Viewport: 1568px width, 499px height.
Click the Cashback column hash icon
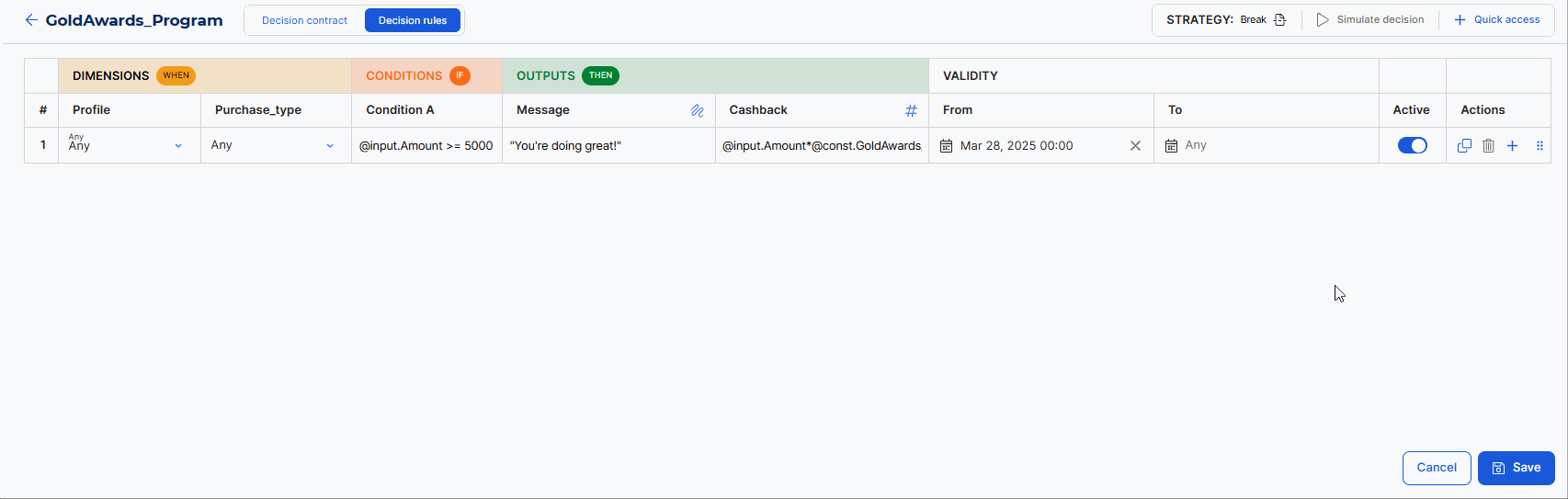point(911,110)
